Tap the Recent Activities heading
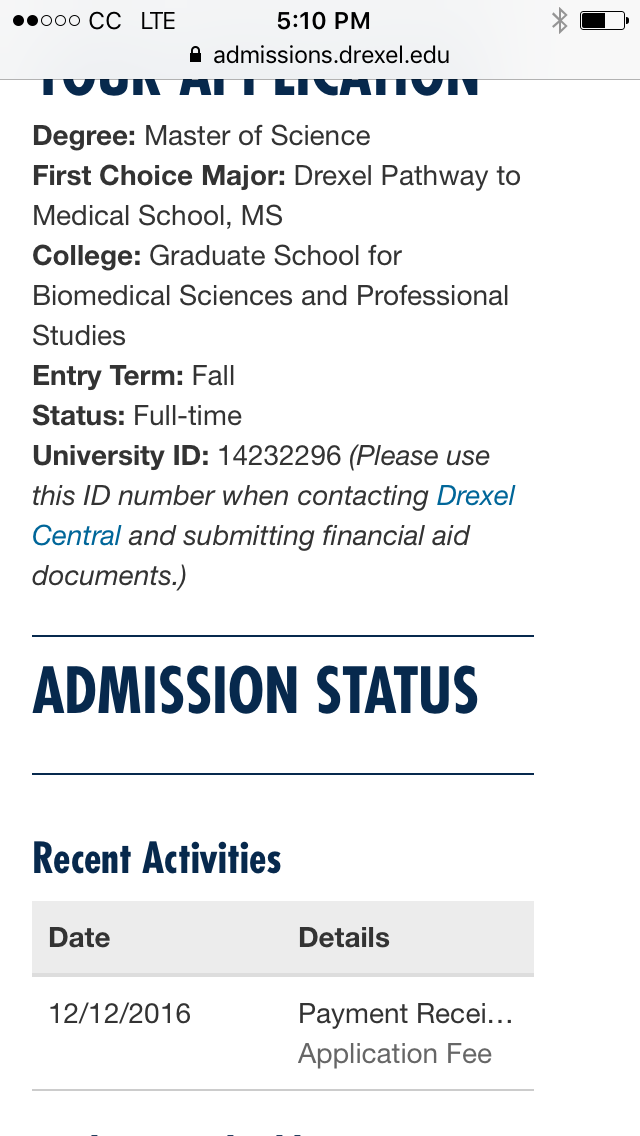The image size is (640, 1136). [x=157, y=859]
